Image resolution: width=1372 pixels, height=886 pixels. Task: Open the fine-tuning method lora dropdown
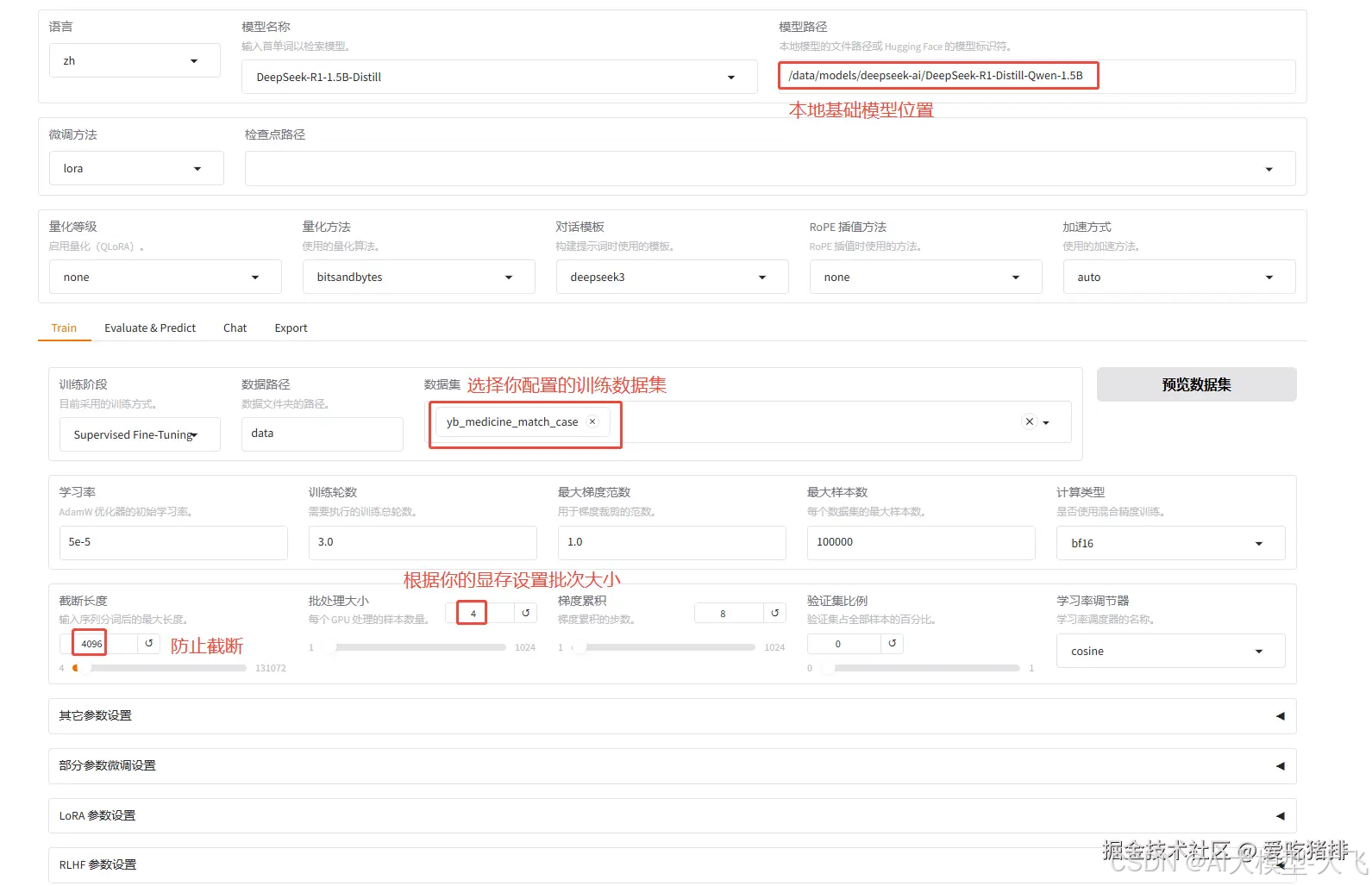pos(136,168)
